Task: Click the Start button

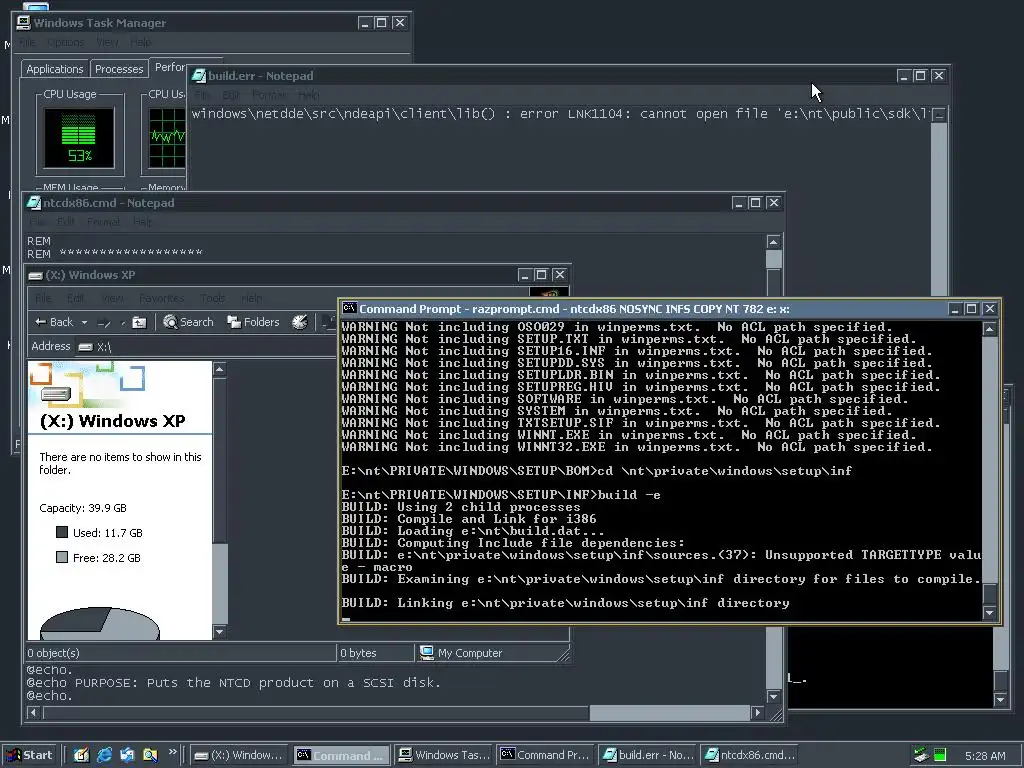Action: click(30, 755)
